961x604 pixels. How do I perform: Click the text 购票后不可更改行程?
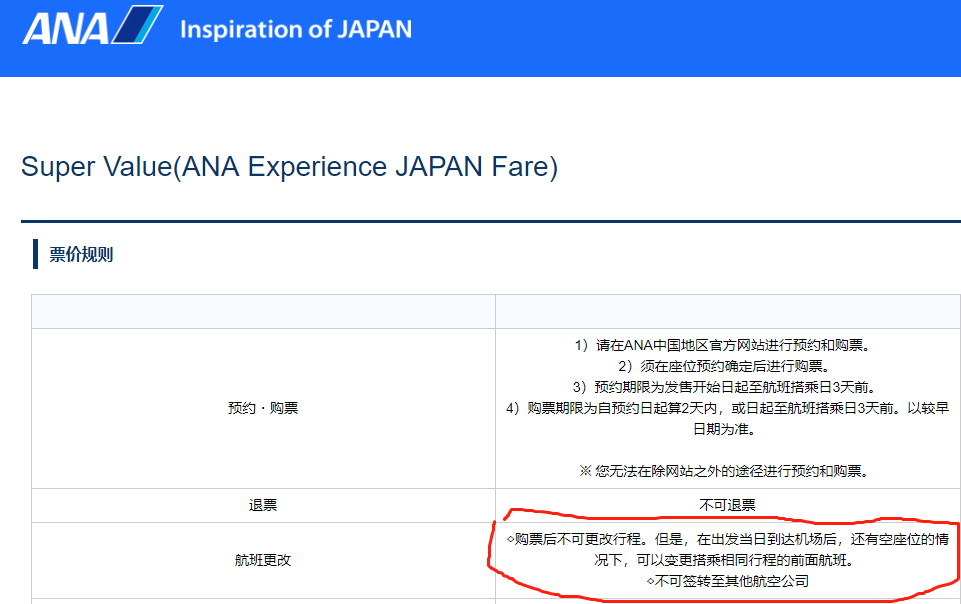(578, 539)
